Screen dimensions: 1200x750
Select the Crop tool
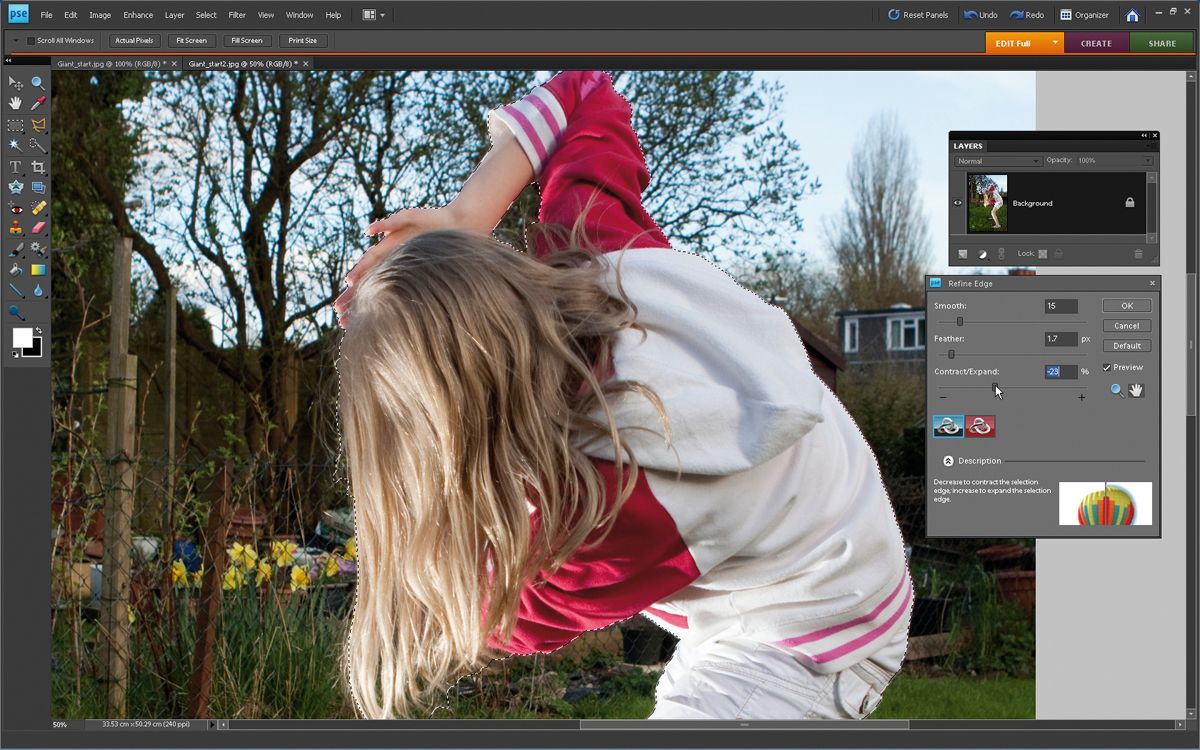pyautogui.click(x=36, y=167)
